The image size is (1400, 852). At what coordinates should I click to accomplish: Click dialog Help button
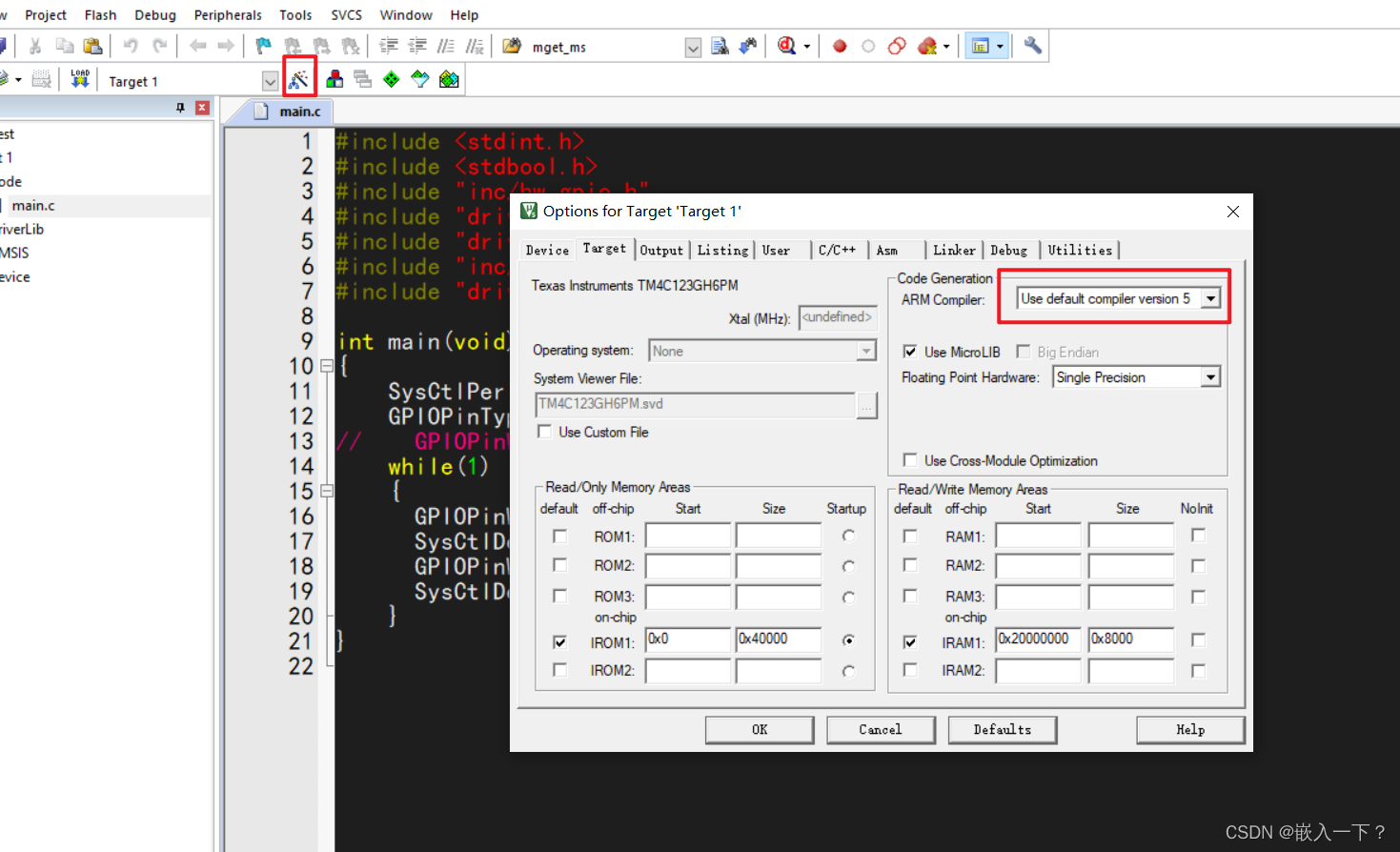coord(1190,729)
